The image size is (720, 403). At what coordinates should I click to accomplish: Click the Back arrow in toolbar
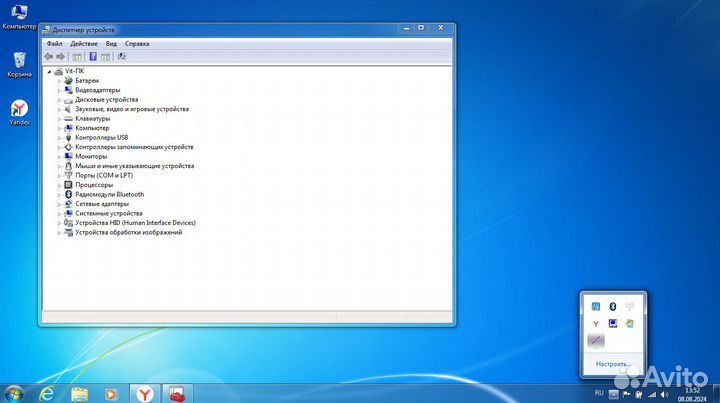click(49, 56)
